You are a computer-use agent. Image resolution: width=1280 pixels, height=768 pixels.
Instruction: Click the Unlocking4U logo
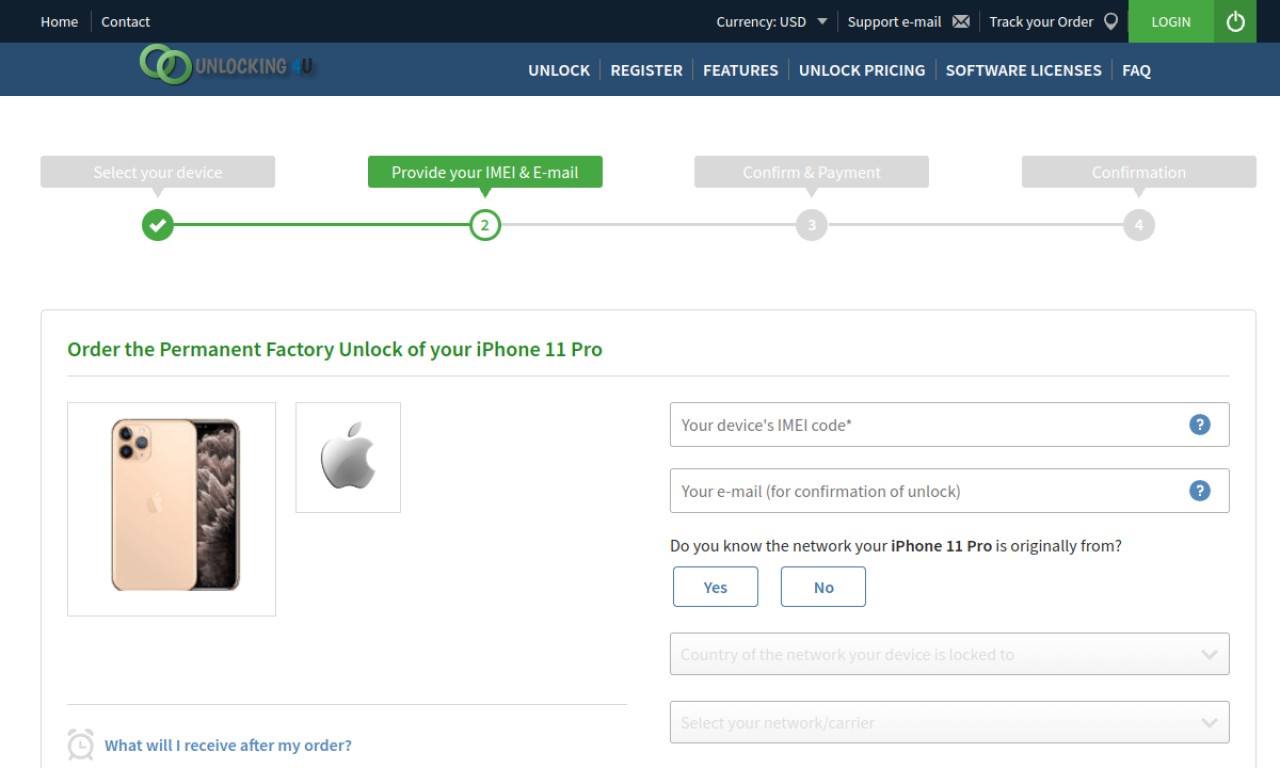point(227,66)
